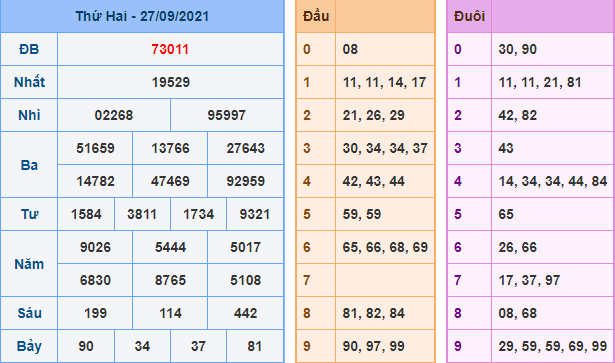Viewport: 615px width, 363px height.
Task: Click the number 1734
Action: point(198,214)
